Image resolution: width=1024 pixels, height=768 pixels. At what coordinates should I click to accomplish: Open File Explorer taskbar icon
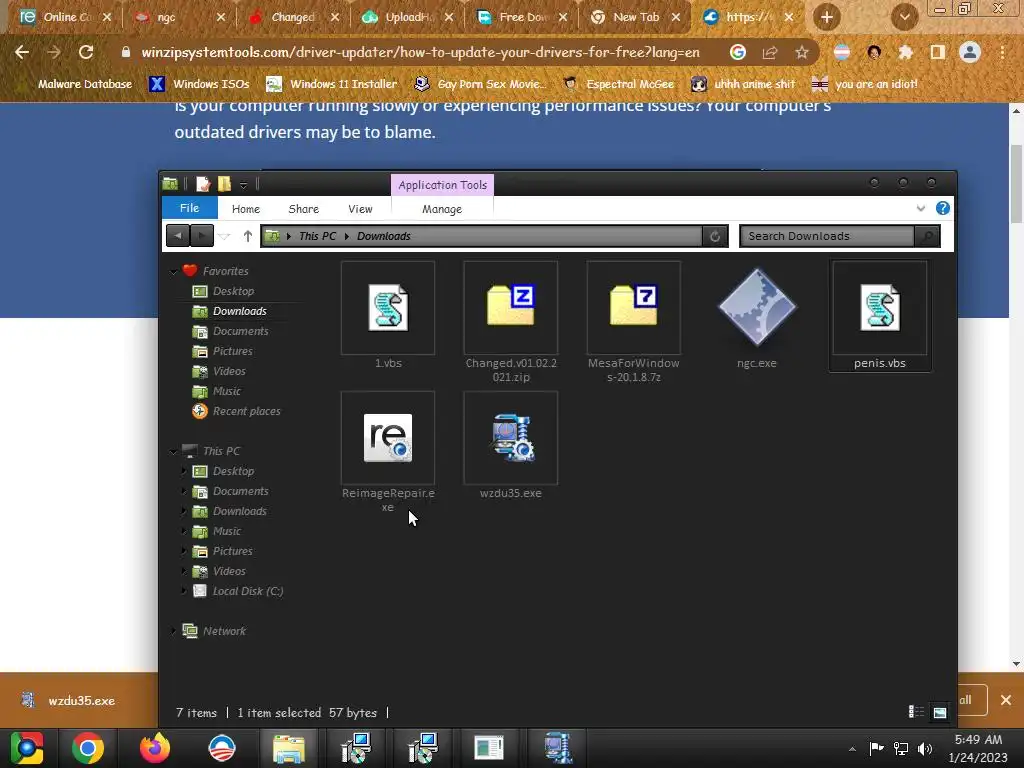(x=289, y=748)
